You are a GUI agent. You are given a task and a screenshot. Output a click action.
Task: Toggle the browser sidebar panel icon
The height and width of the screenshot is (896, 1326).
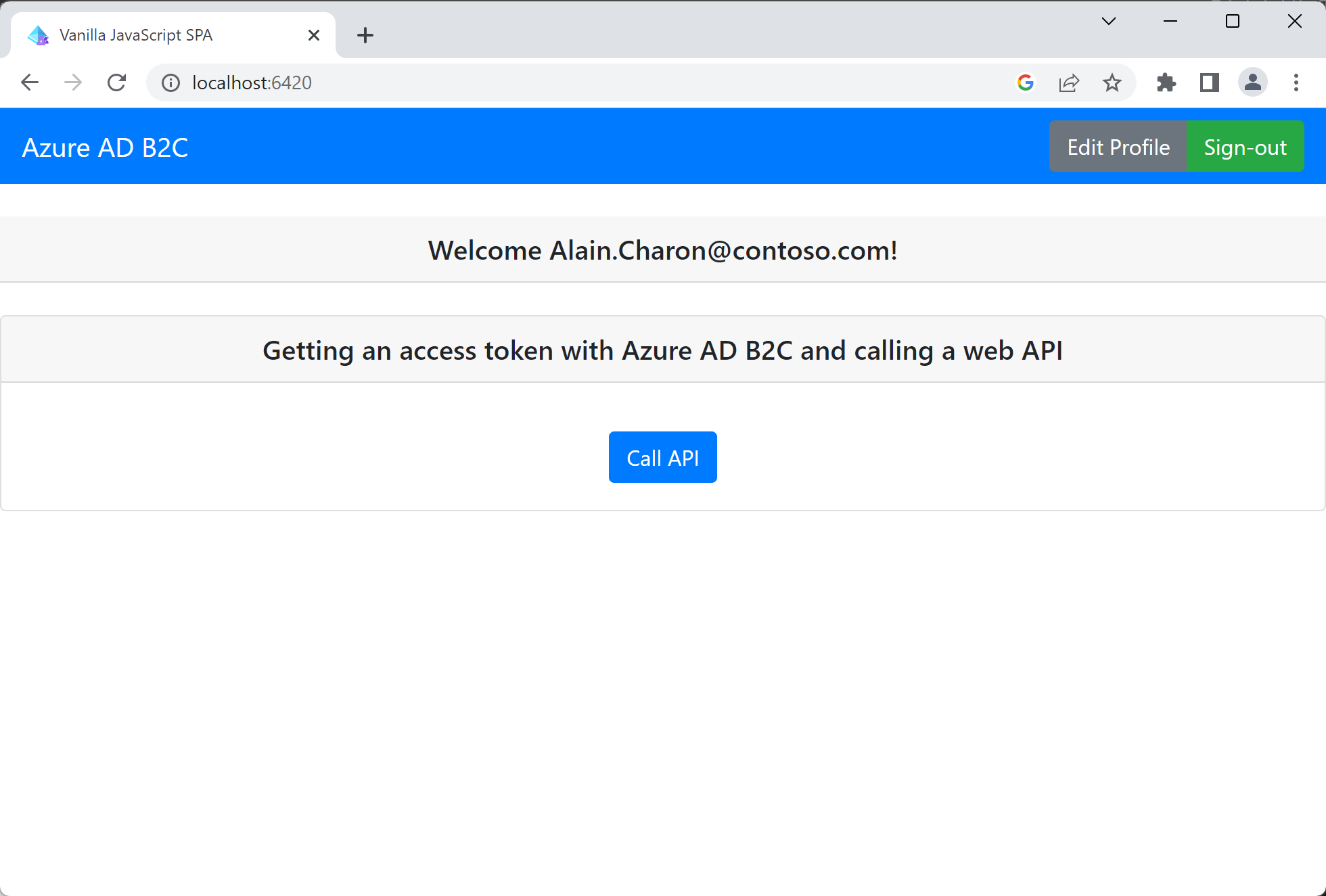[1210, 83]
